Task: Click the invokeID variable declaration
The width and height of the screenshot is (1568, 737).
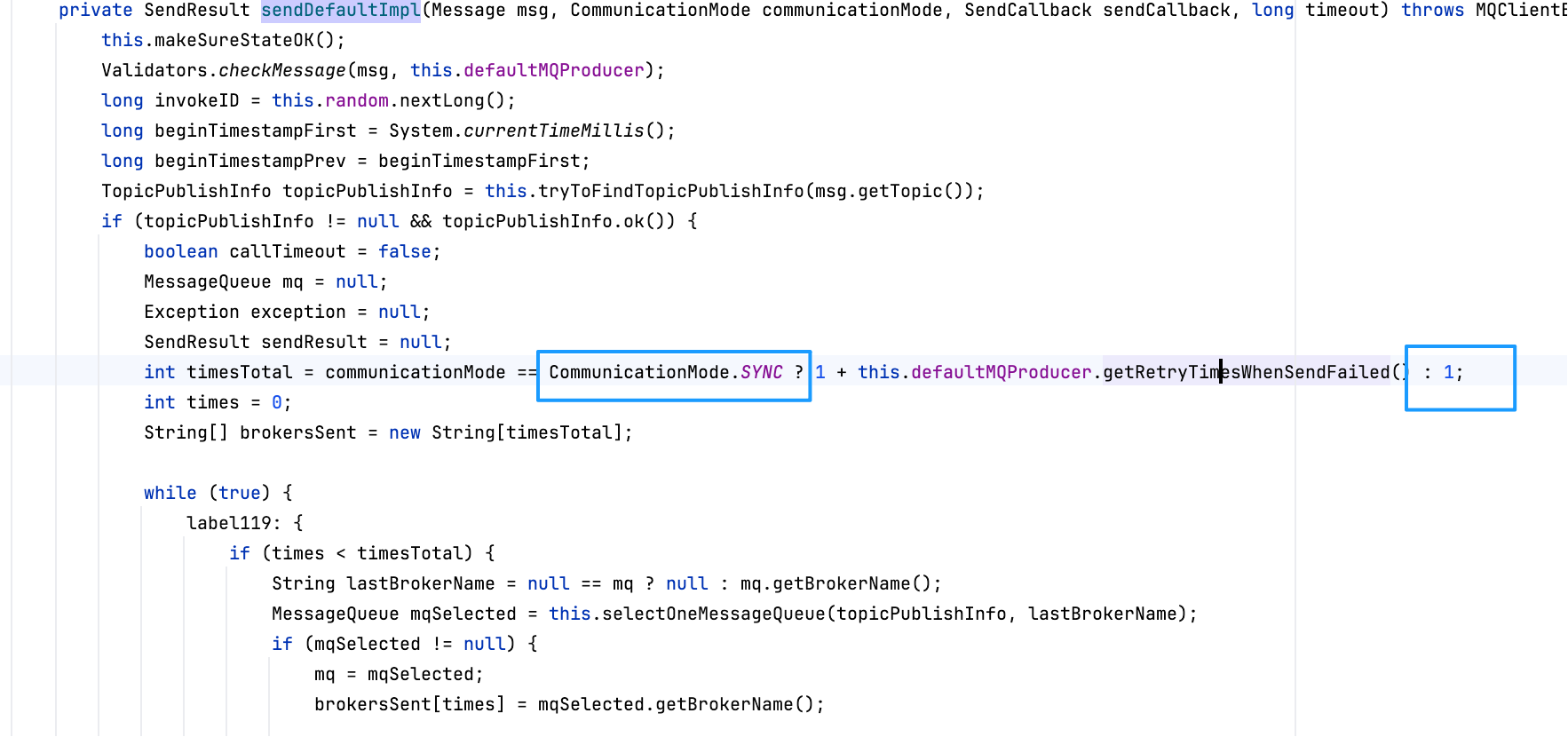Action: [x=197, y=101]
